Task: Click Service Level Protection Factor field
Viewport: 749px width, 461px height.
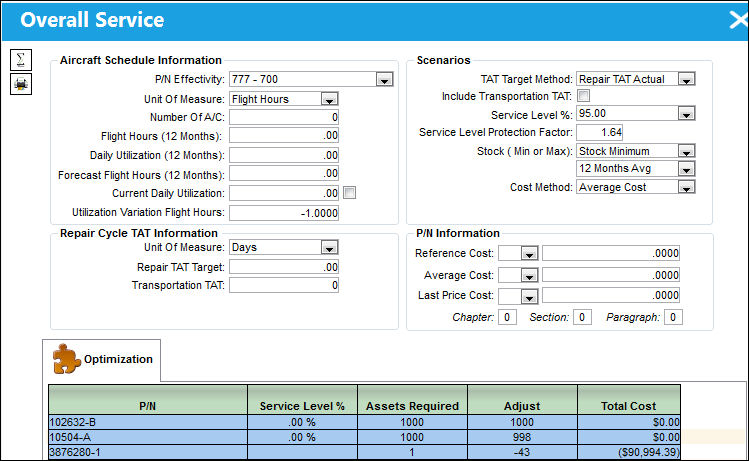Action: point(599,132)
